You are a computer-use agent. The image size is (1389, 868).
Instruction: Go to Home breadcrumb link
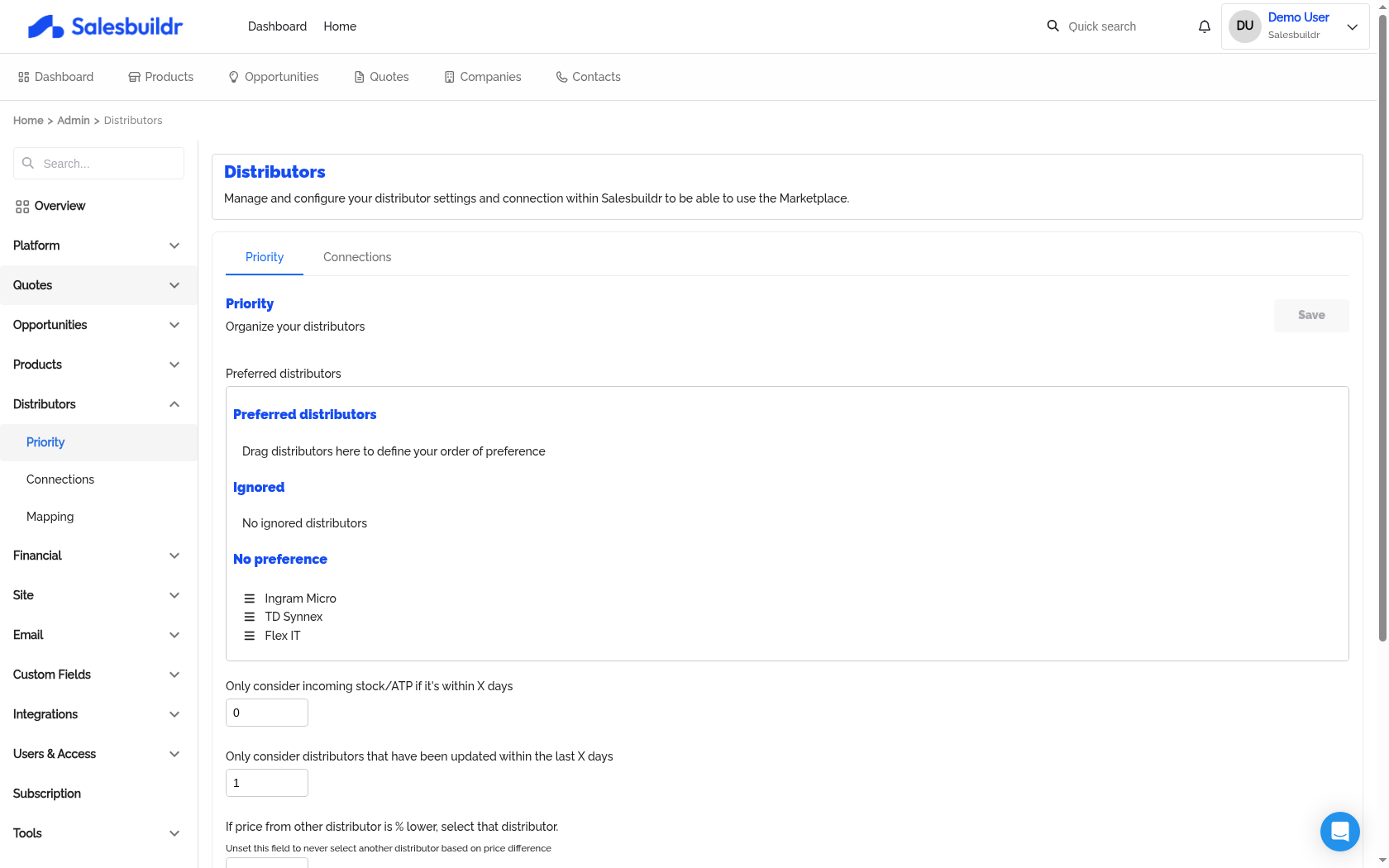coord(28,121)
